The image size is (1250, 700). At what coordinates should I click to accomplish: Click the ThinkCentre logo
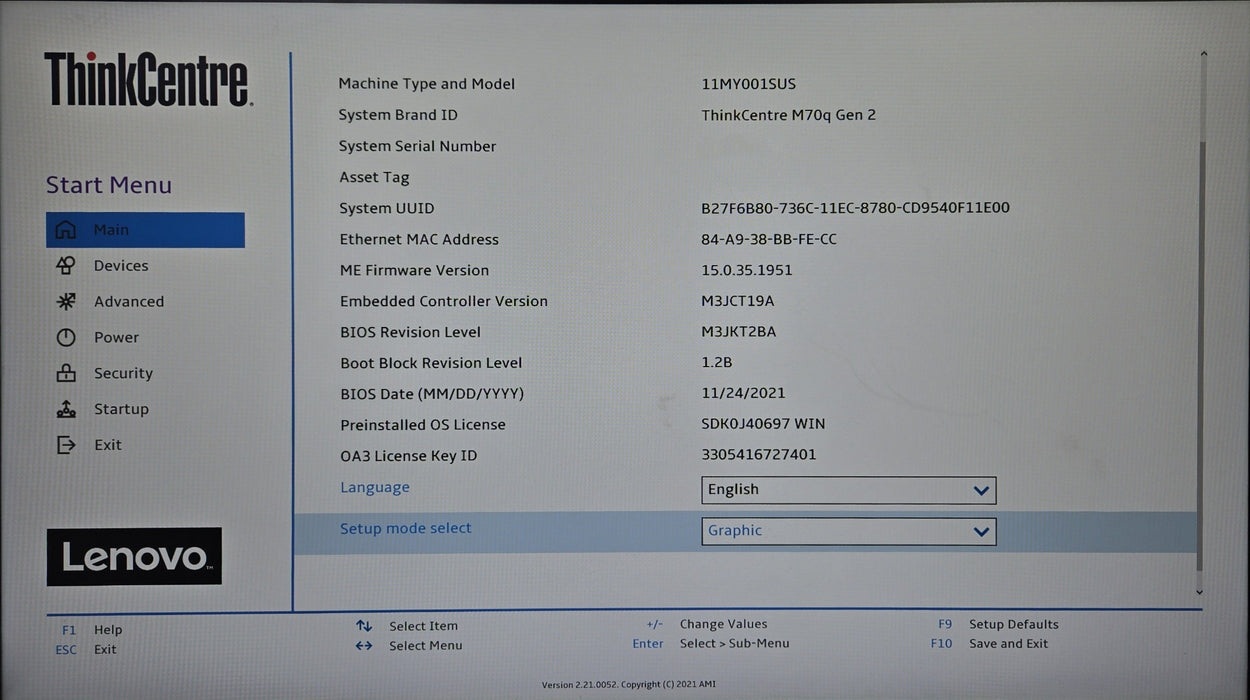(147, 80)
